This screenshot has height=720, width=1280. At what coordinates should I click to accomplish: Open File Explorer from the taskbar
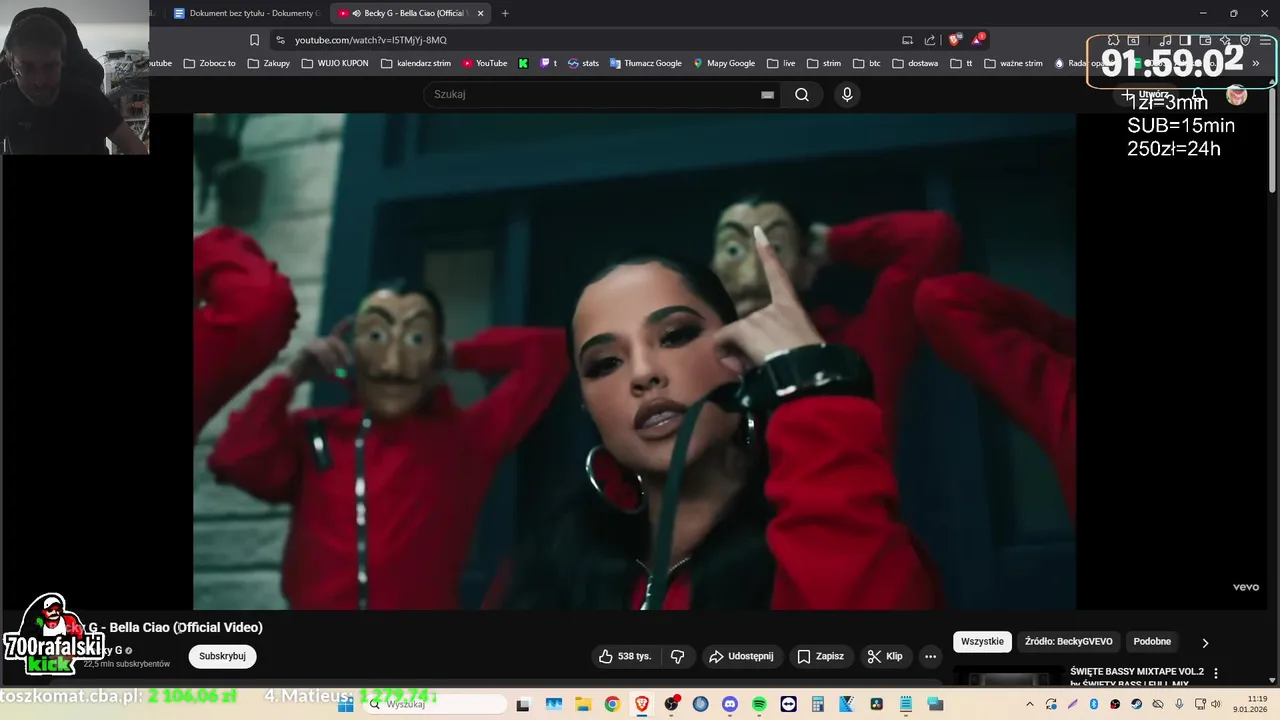583,704
